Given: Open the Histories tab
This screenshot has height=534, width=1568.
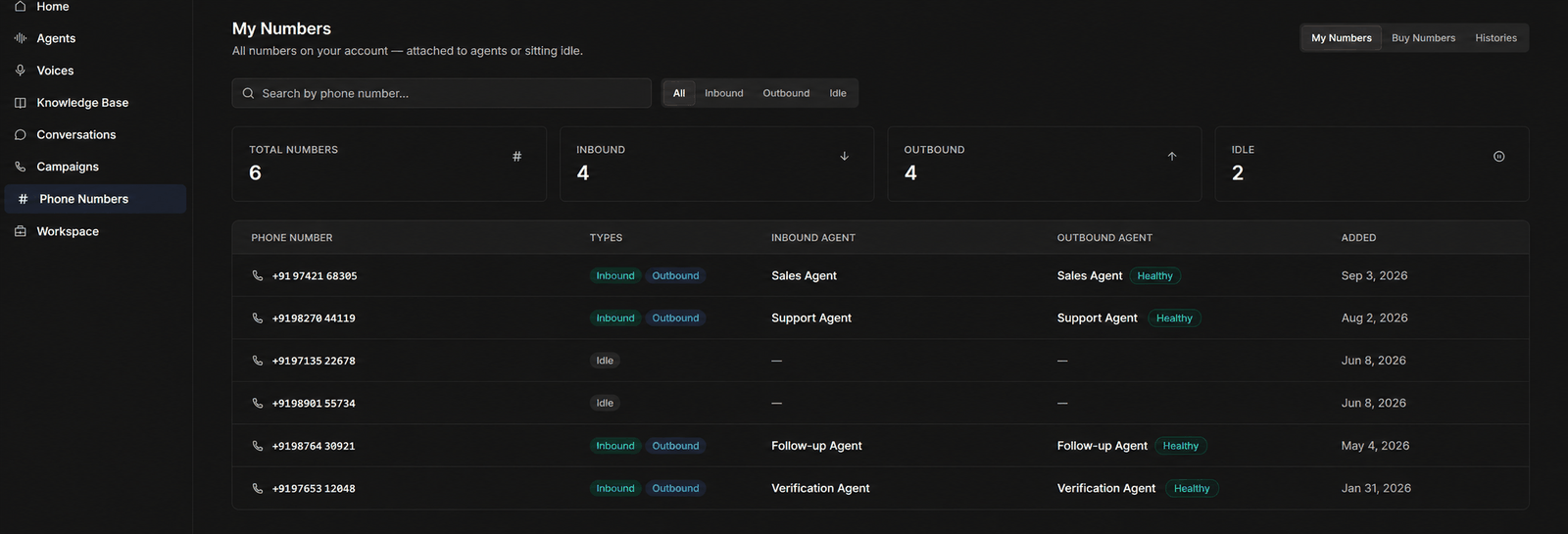Looking at the screenshot, I should (x=1495, y=38).
